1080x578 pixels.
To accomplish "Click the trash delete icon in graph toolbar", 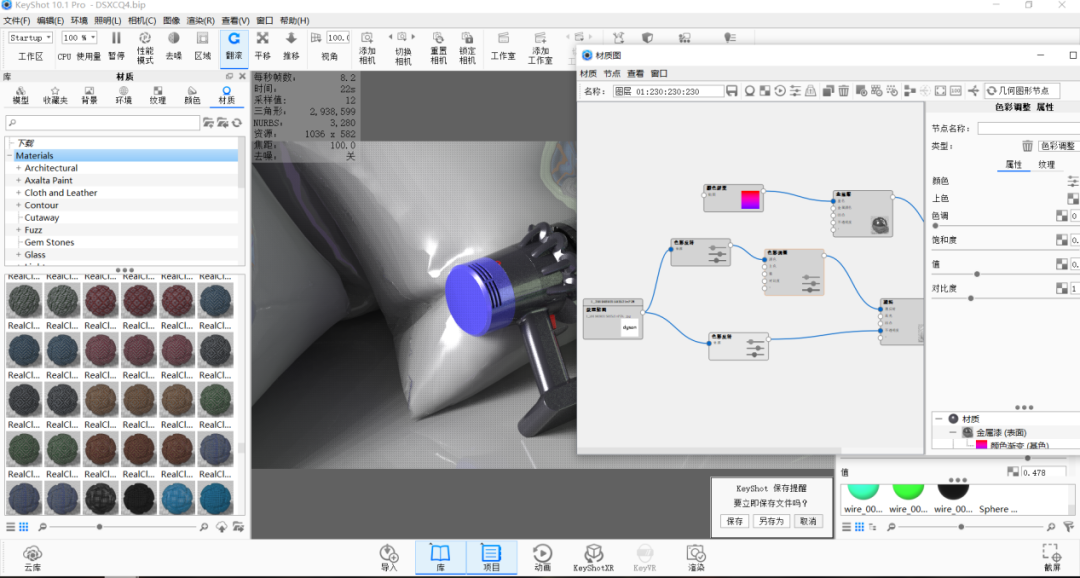I will click(843, 91).
